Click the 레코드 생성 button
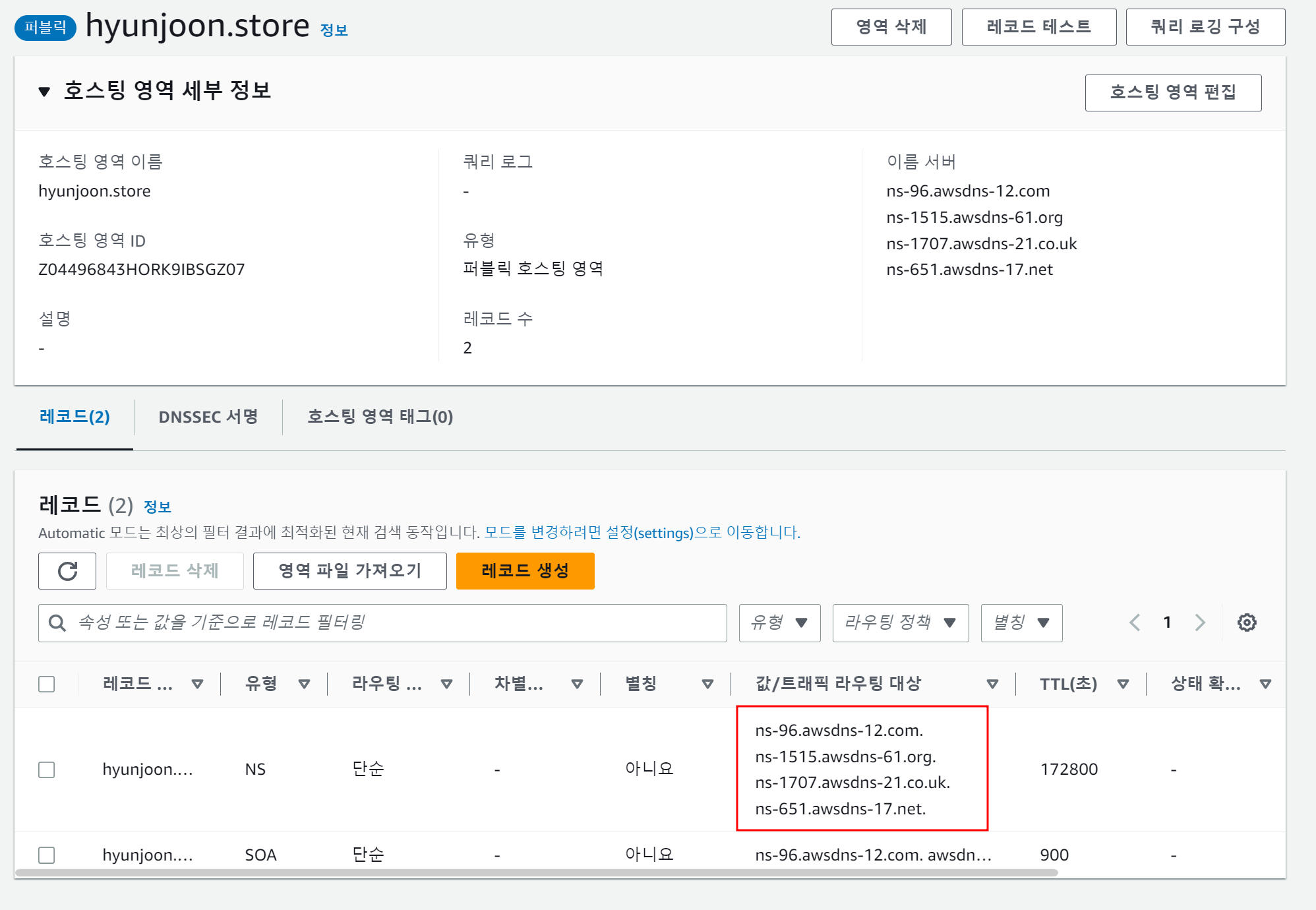Image resolution: width=1316 pixels, height=910 pixels. point(525,571)
